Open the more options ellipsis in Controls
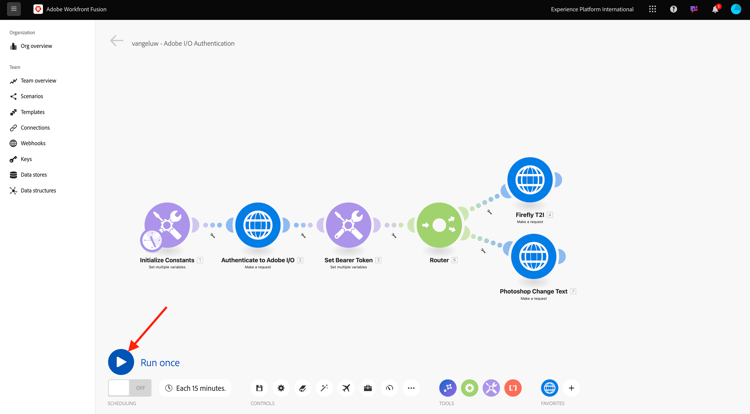750x414 pixels. coord(411,388)
